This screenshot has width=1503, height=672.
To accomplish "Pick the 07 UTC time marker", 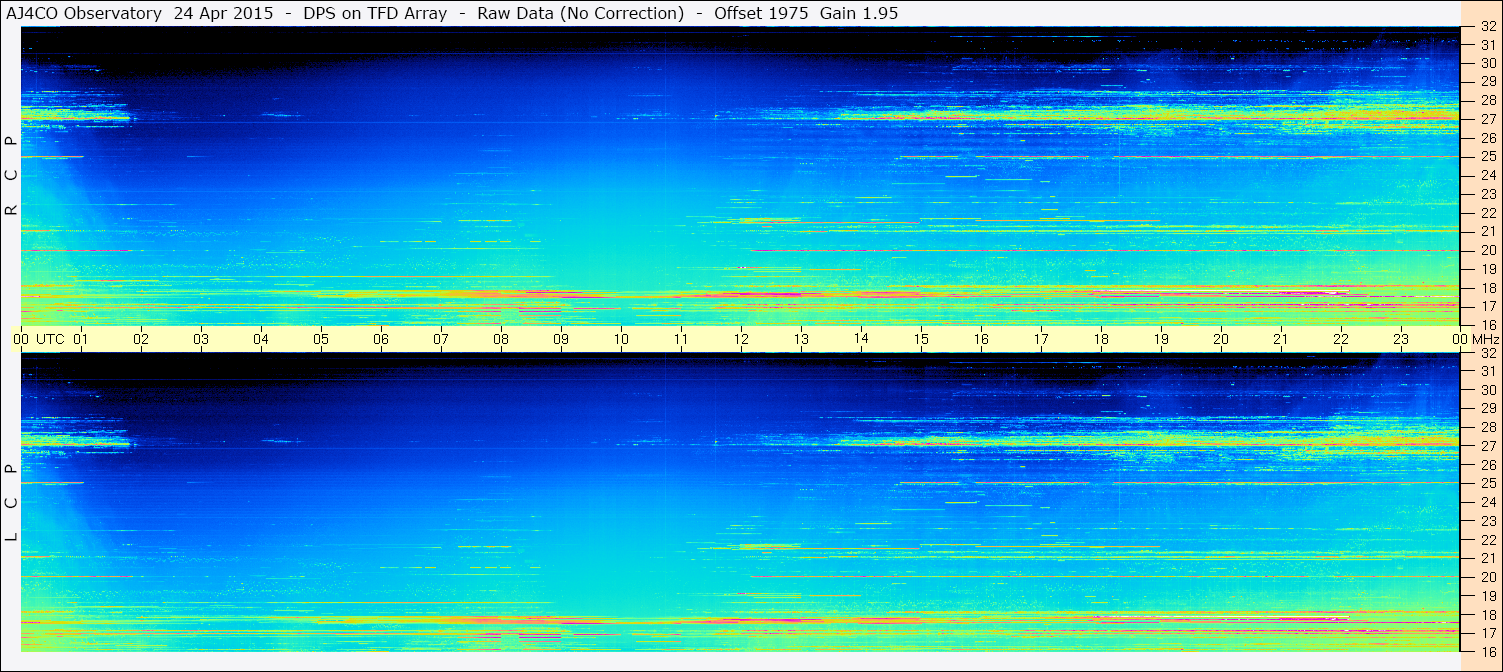I will (441, 339).
